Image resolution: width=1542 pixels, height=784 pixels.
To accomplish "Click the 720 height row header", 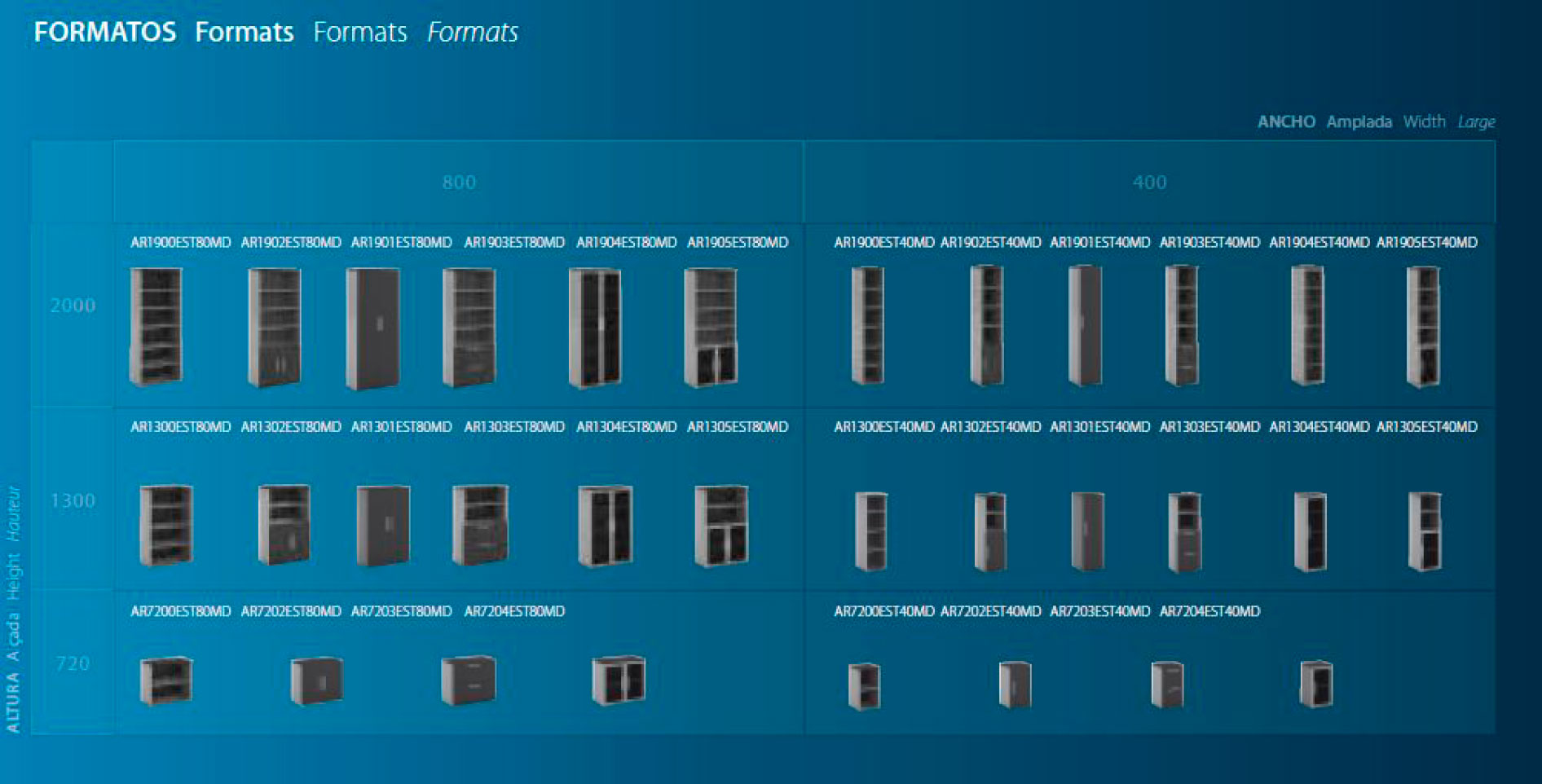I will click(73, 664).
